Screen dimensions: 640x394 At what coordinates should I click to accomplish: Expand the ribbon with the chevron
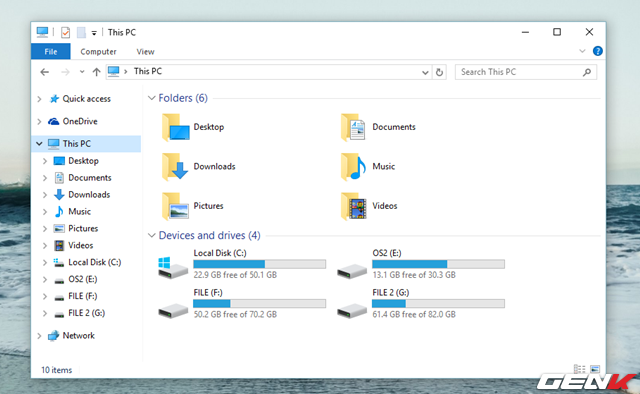pos(582,51)
